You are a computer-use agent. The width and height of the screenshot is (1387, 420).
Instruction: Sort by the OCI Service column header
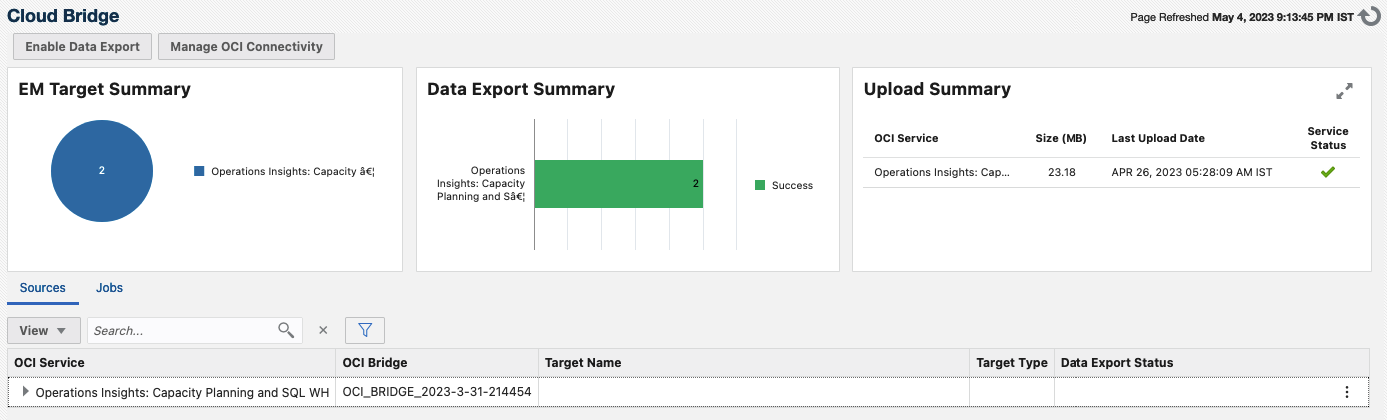pos(50,362)
